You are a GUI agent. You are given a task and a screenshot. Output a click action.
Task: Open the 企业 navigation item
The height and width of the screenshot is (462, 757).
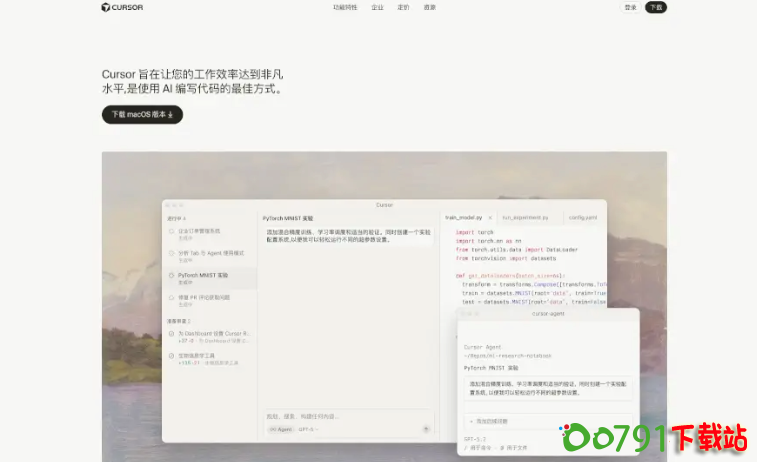[377, 7]
